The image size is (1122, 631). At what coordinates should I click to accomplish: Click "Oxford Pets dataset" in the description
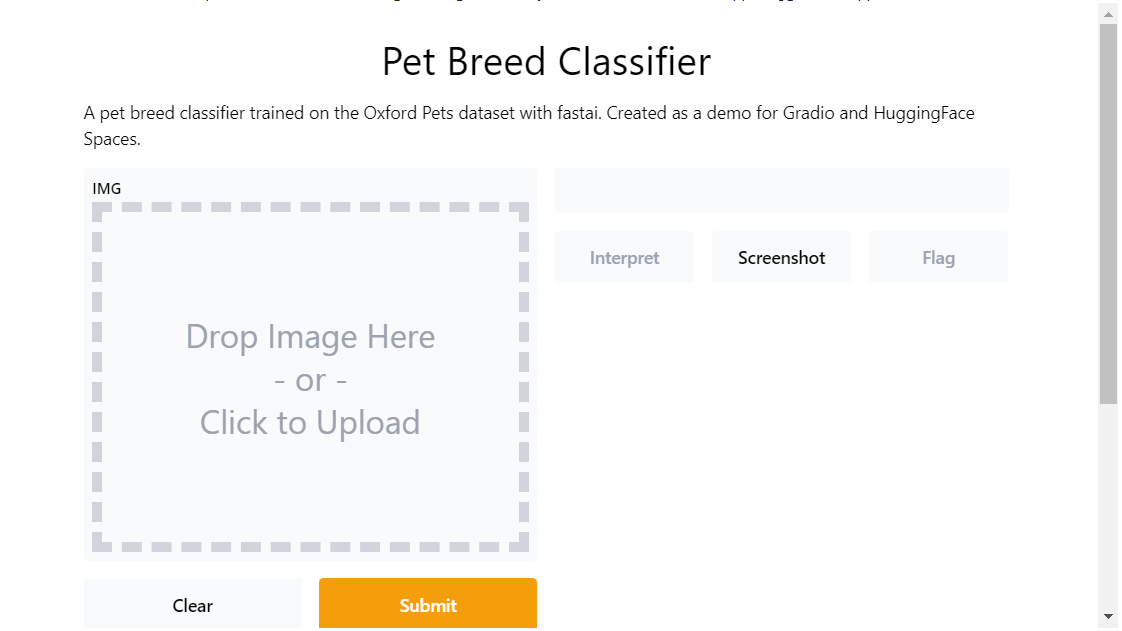click(x=425, y=113)
